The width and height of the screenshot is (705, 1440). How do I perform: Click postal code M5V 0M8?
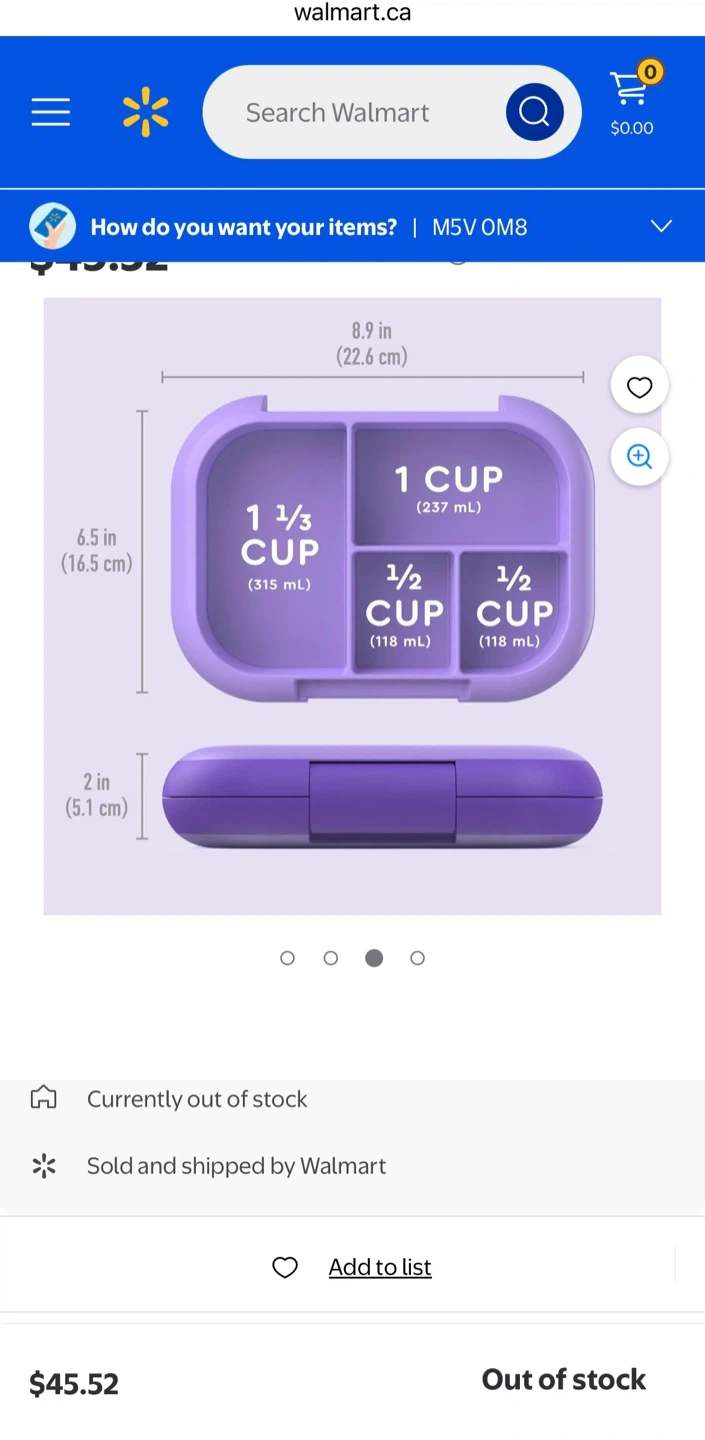pyautogui.click(x=479, y=227)
